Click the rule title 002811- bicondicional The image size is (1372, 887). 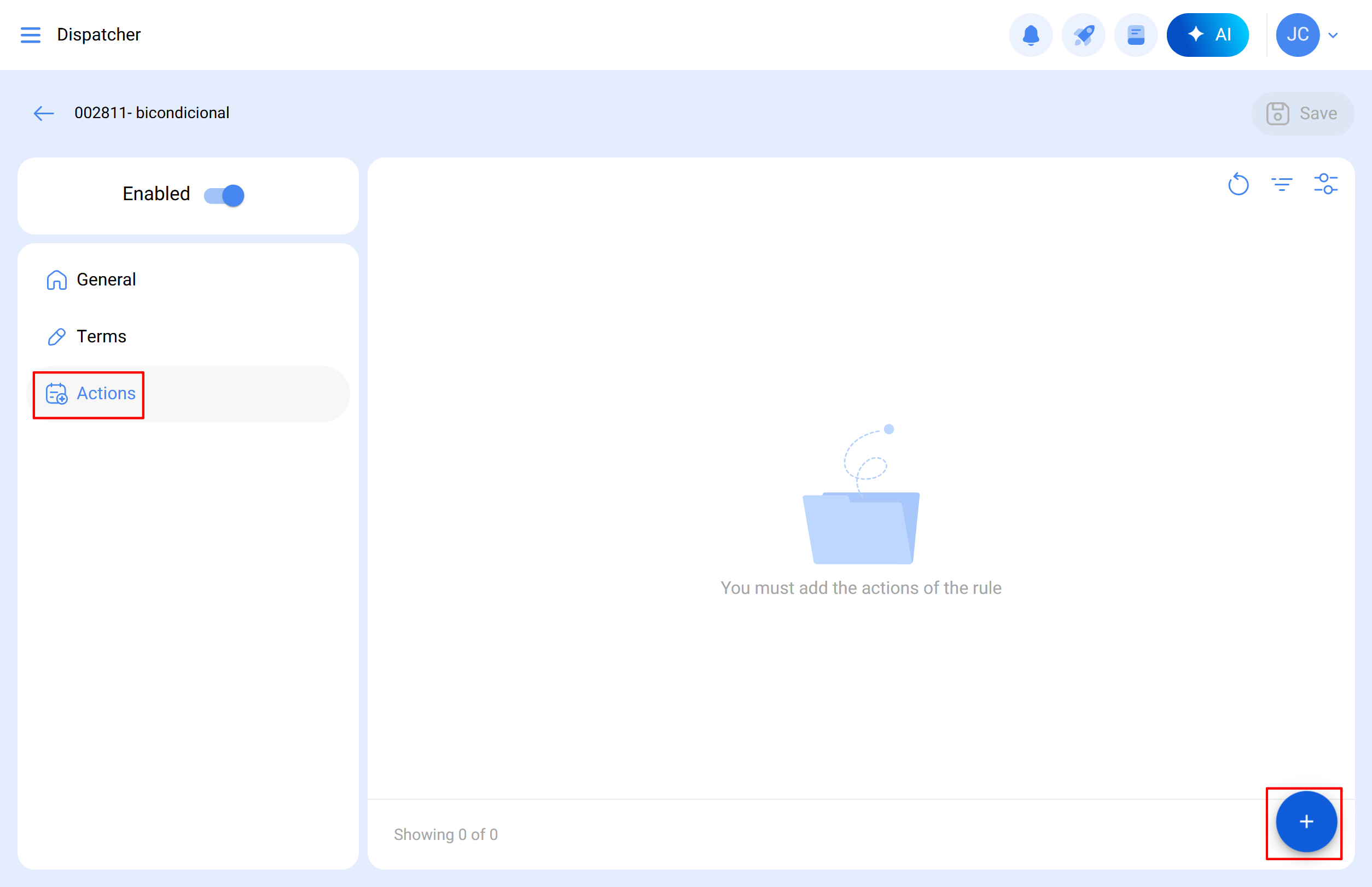click(152, 113)
